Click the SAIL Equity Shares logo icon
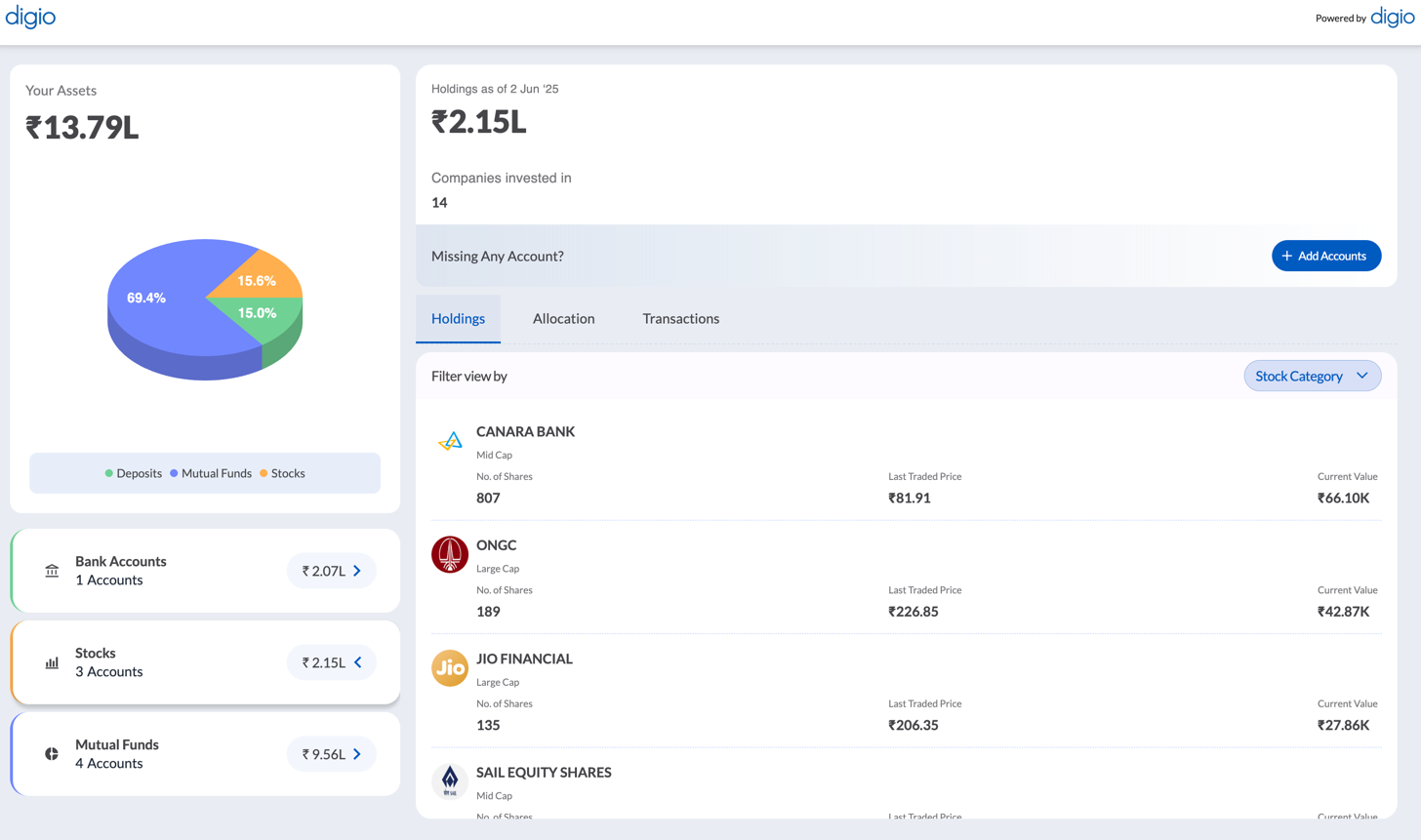Screen dimensions: 1421x840 (450, 781)
